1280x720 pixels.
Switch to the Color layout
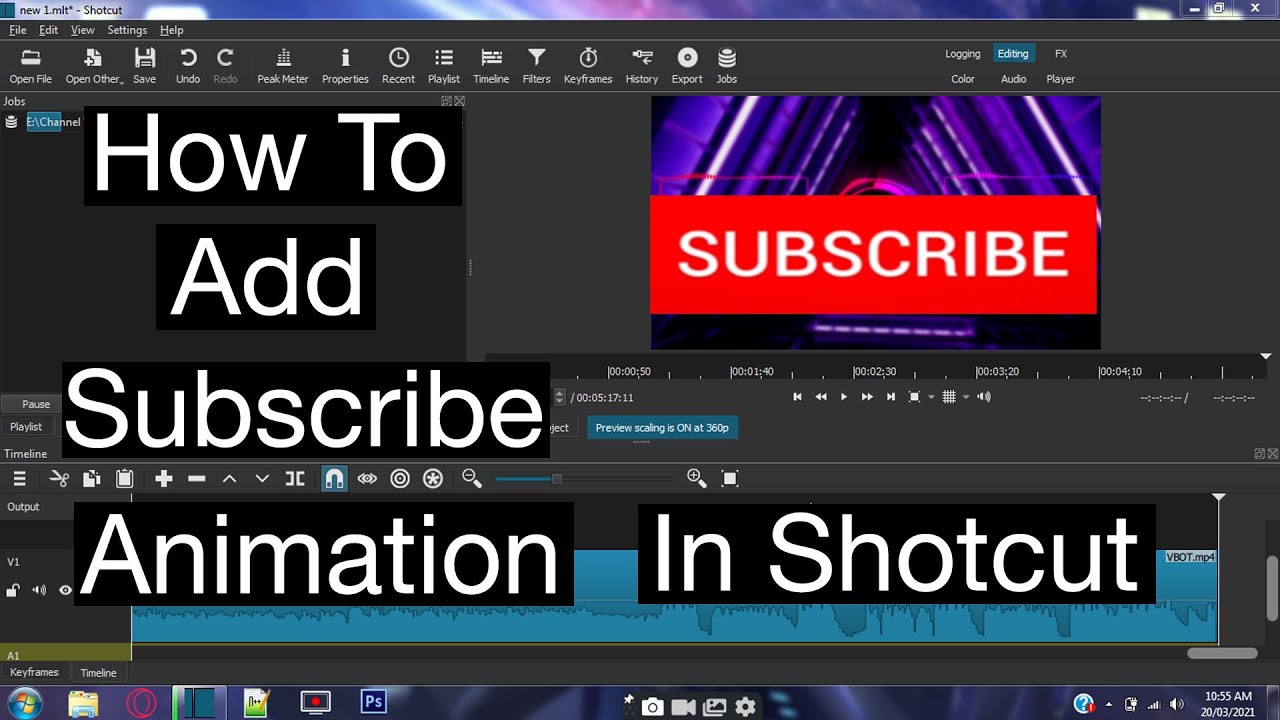click(963, 79)
